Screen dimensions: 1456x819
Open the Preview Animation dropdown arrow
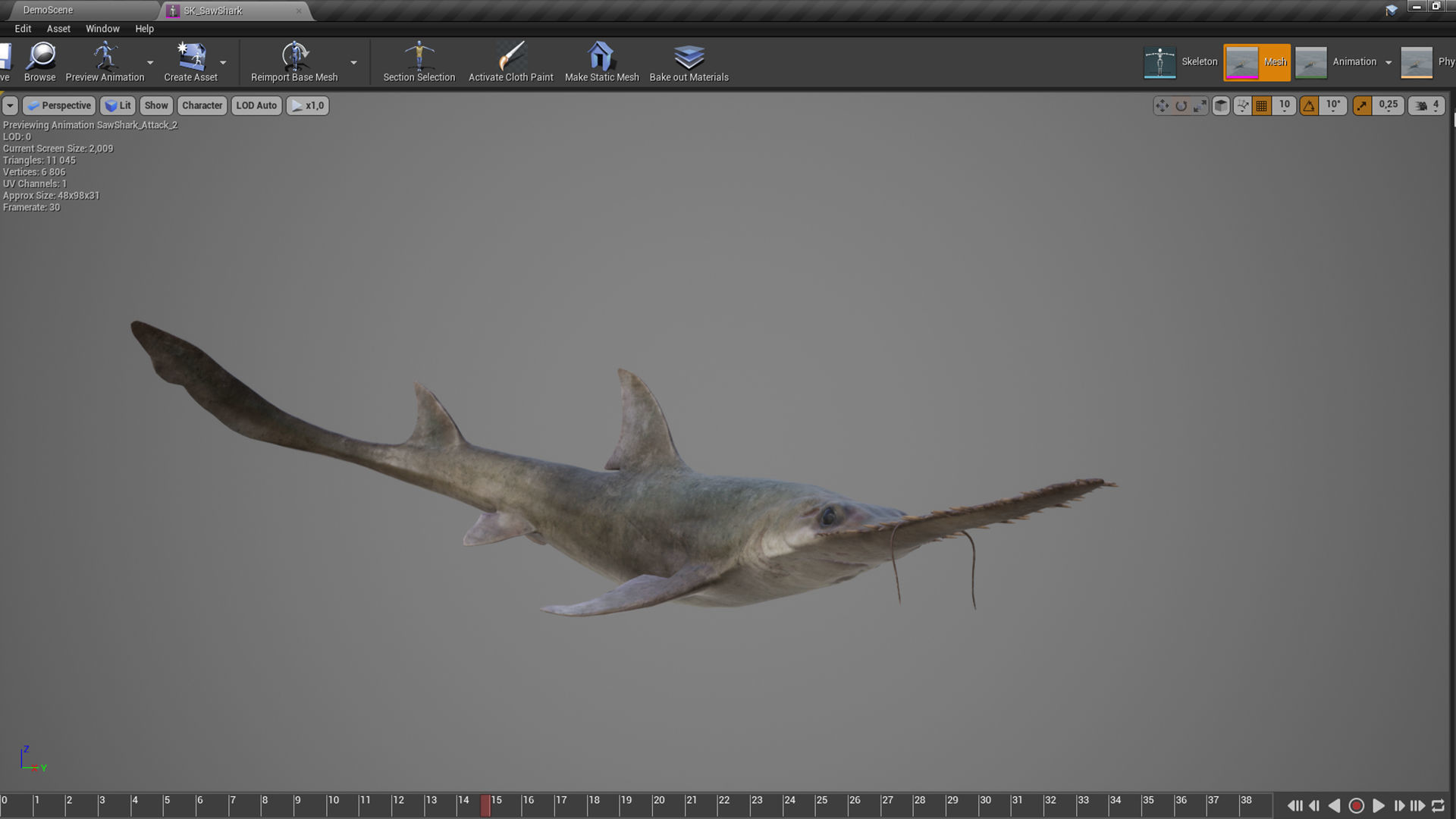coord(150,63)
